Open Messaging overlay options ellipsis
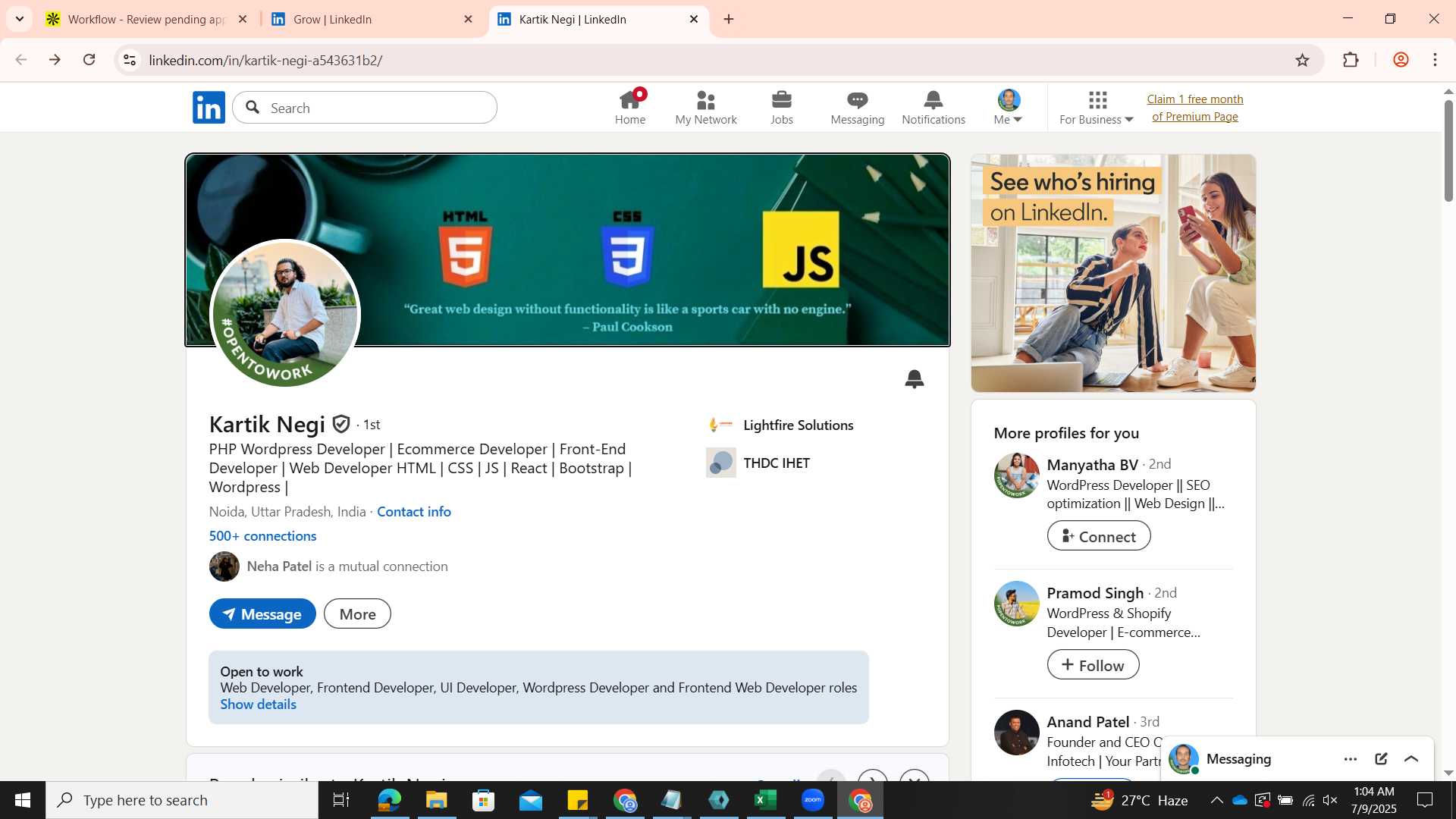The height and width of the screenshot is (819, 1456). click(x=1350, y=759)
